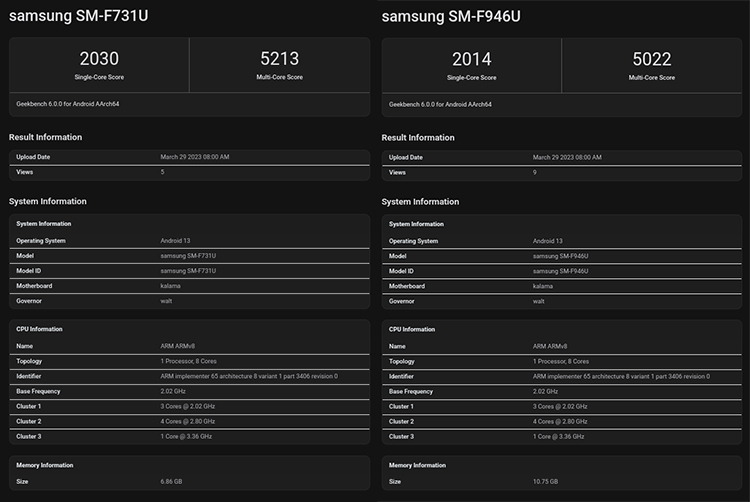Click Android 13 in SM-F946U system information
This screenshot has width=750, height=502.
[548, 241]
